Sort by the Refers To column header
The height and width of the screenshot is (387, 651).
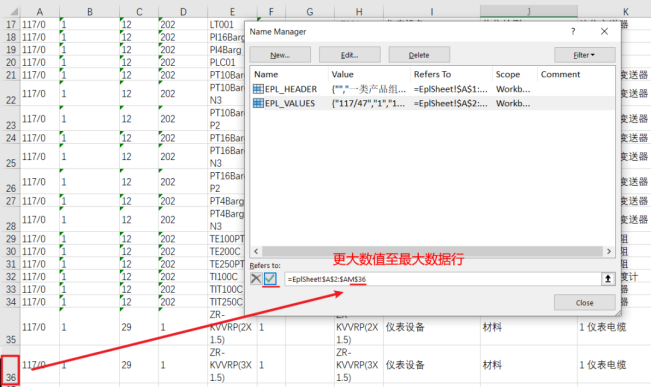(451, 74)
